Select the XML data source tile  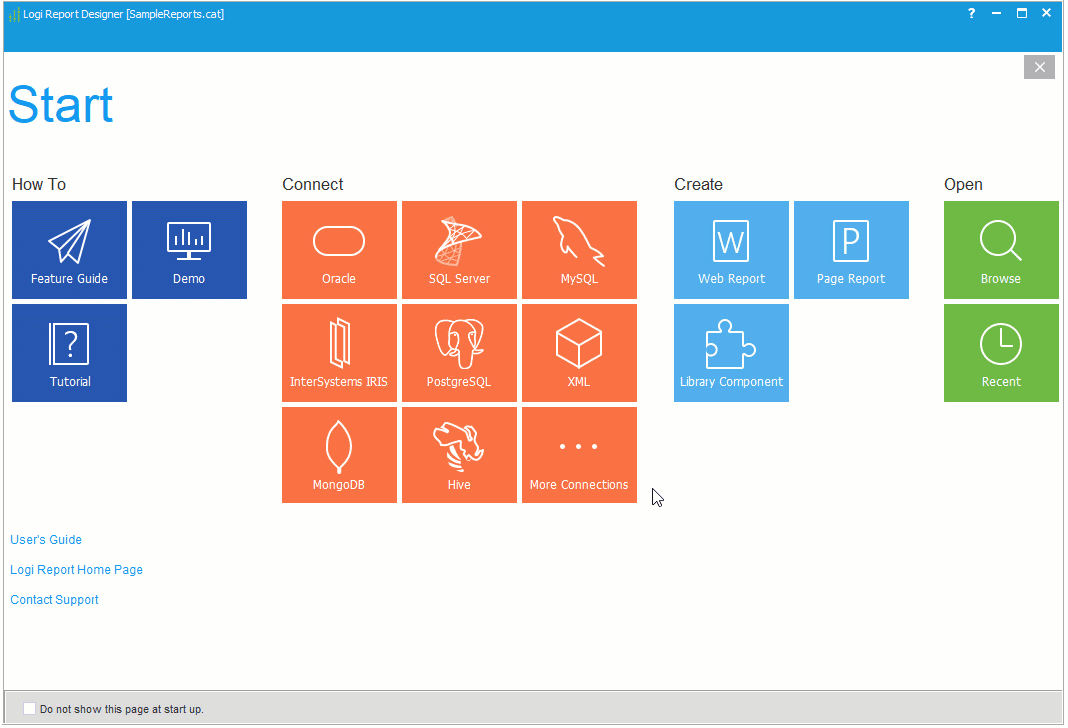(579, 352)
